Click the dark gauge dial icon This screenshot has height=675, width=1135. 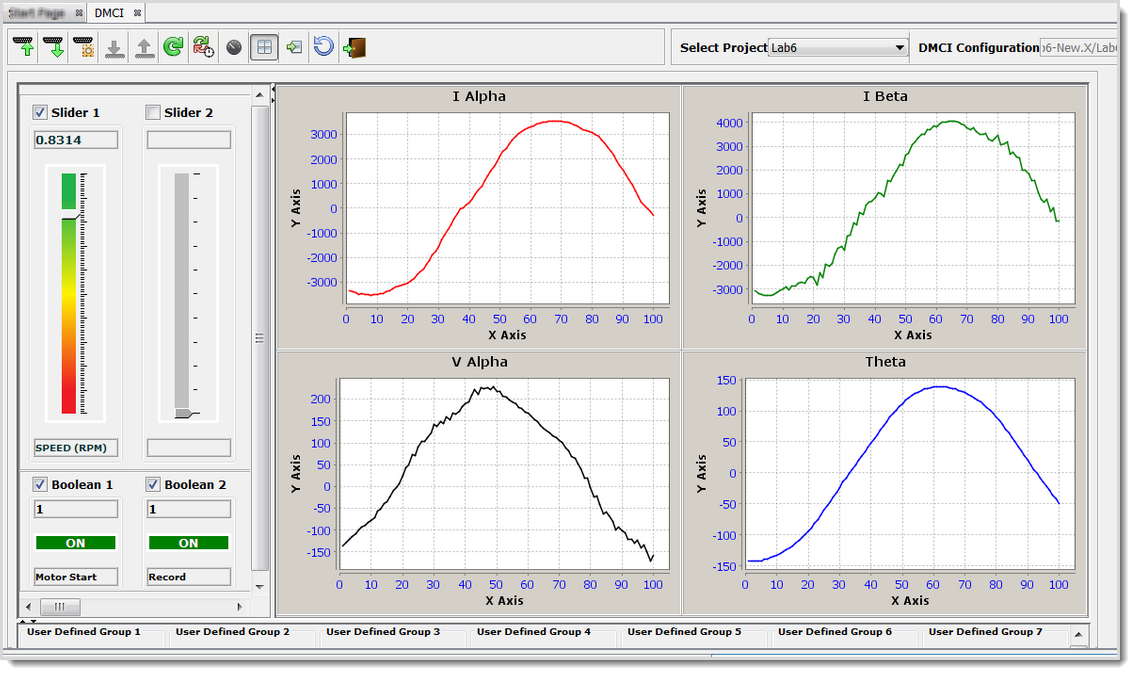click(x=234, y=47)
